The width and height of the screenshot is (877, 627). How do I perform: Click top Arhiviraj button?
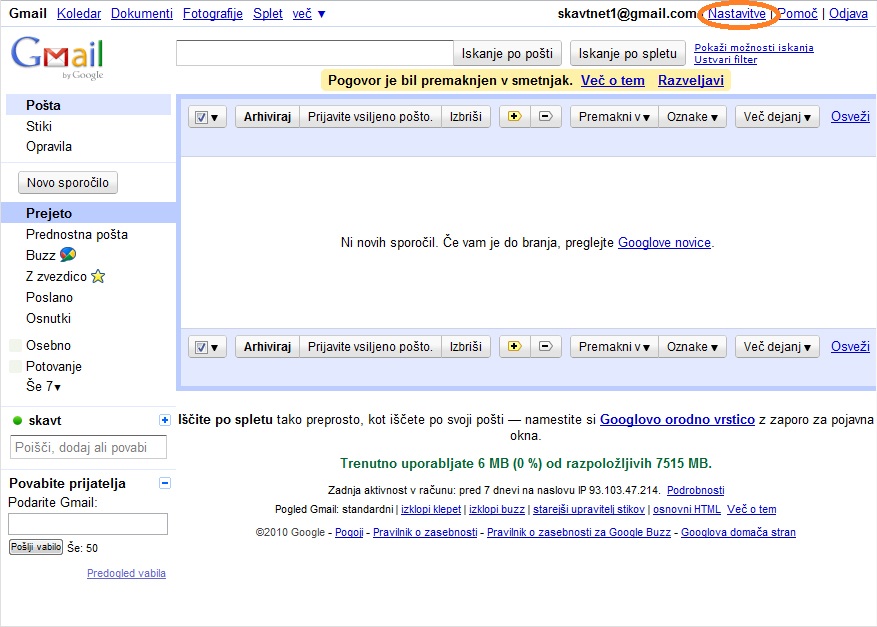pos(267,116)
